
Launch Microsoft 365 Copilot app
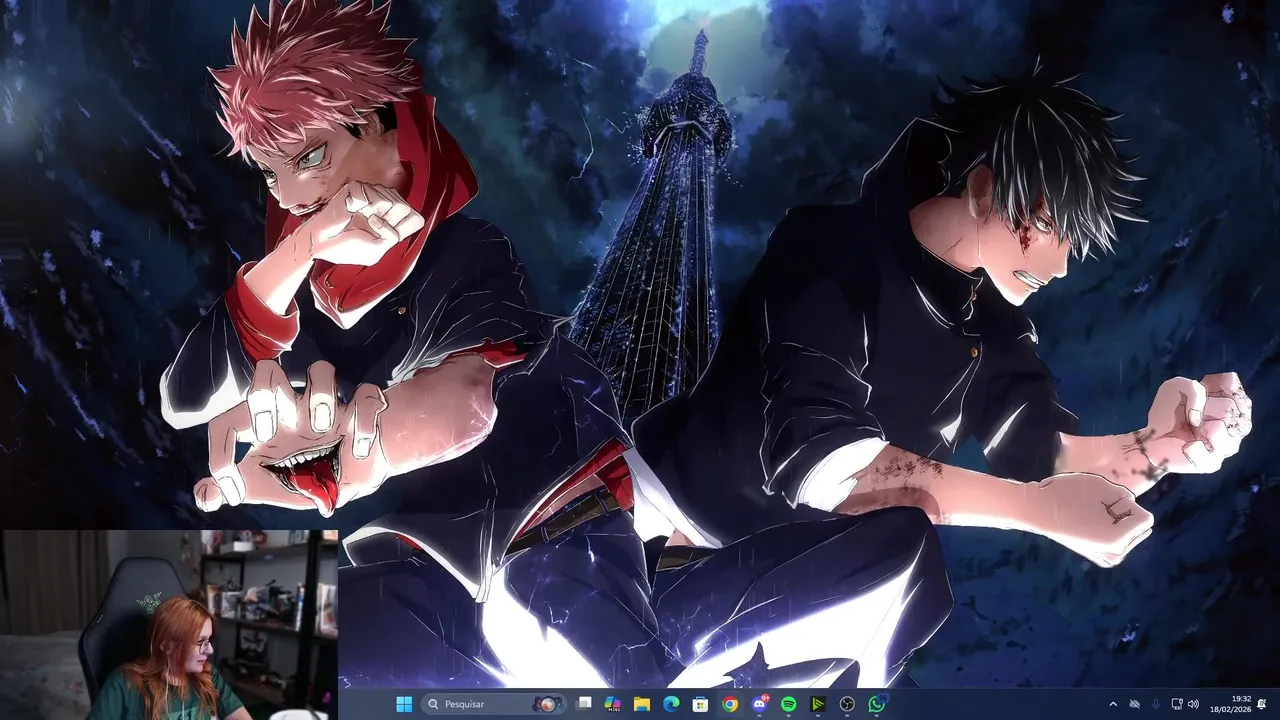pos(613,704)
